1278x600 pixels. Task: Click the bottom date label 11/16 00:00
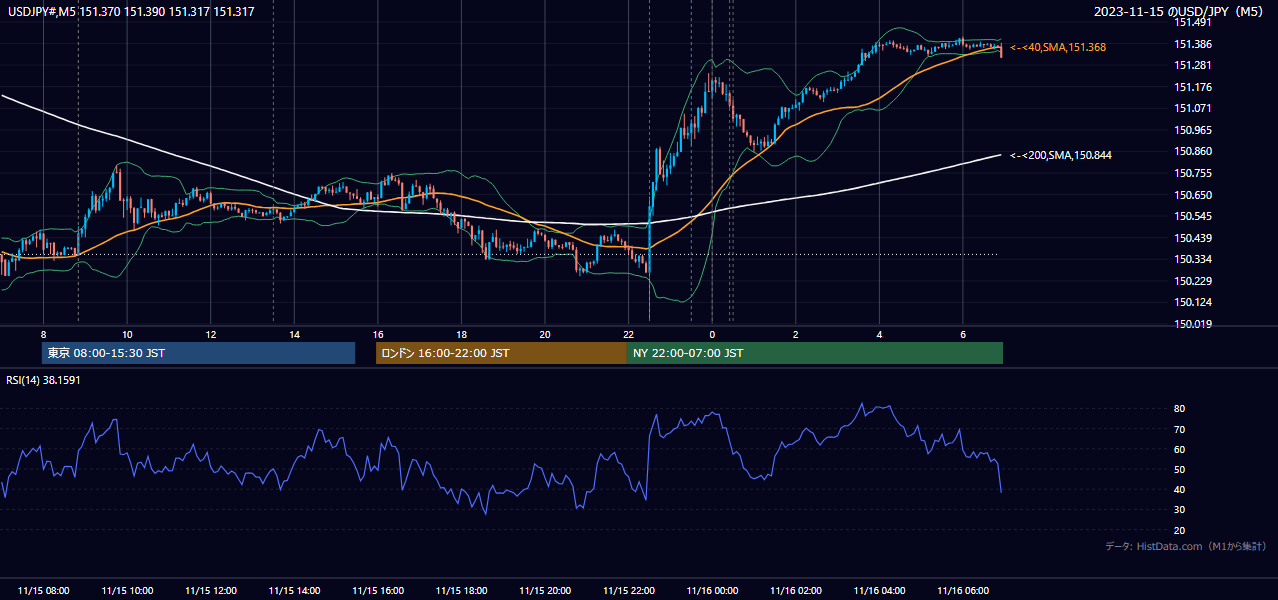click(712, 591)
